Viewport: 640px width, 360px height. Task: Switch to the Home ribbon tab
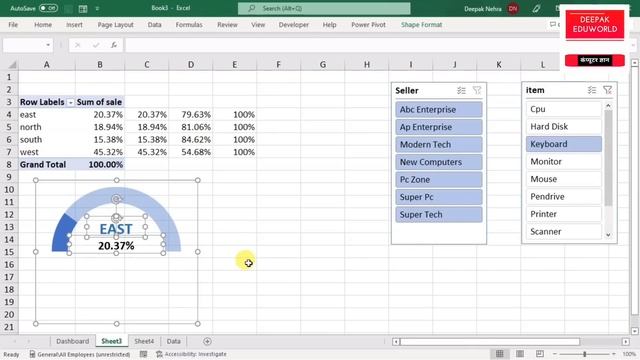coord(43,25)
